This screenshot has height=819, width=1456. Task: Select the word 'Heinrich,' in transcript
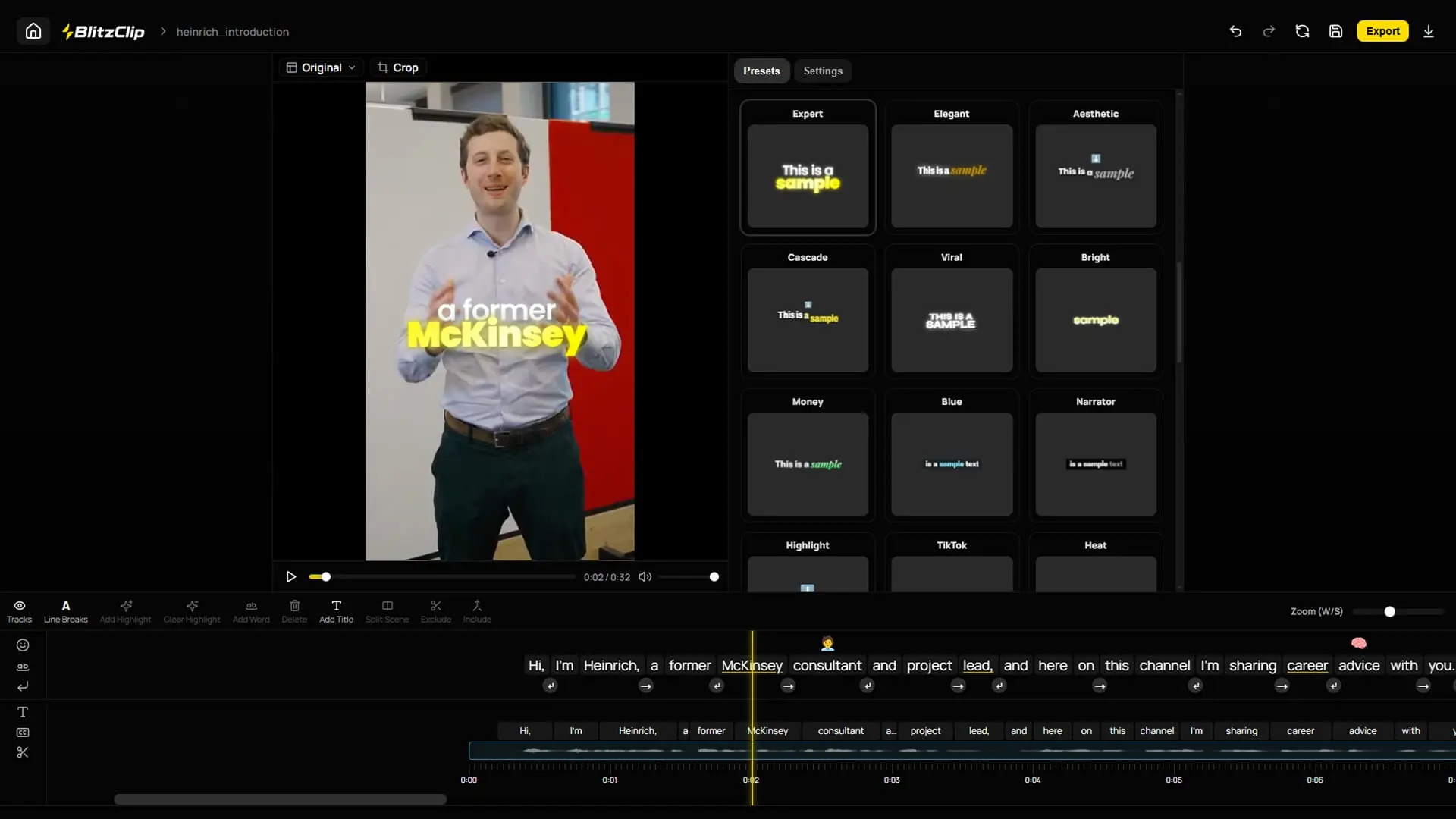click(x=611, y=665)
